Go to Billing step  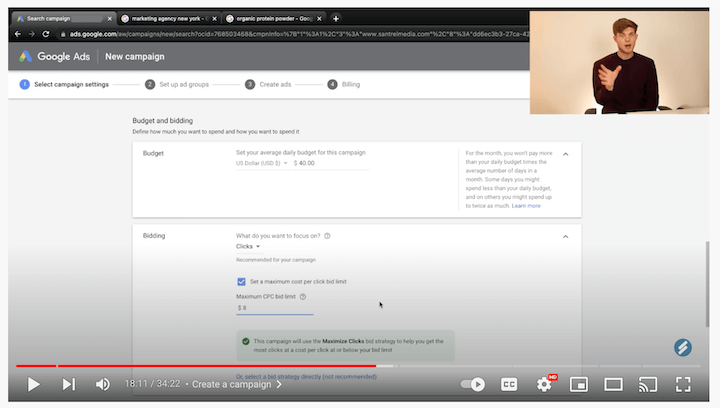click(343, 84)
